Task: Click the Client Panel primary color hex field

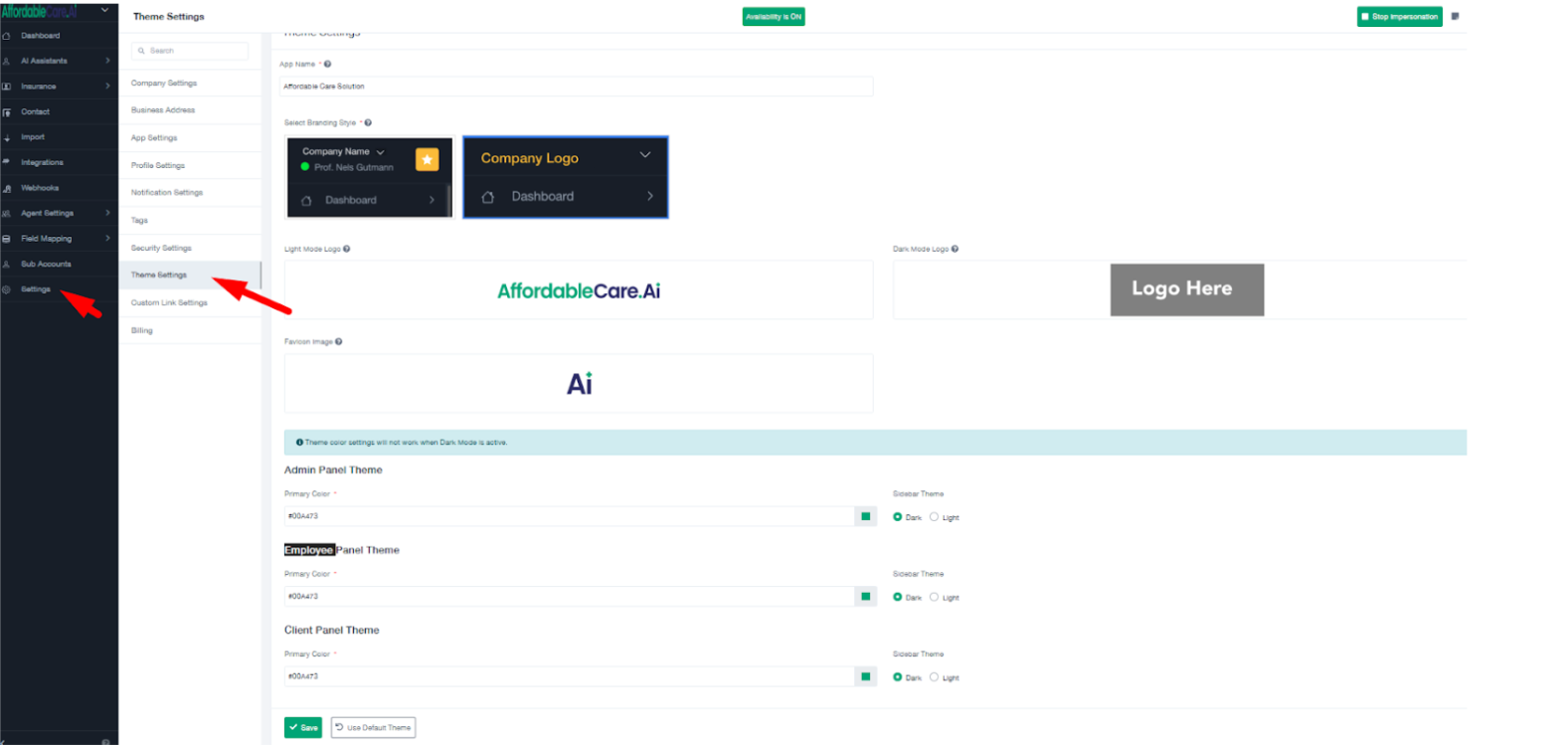Action: [x=569, y=676]
